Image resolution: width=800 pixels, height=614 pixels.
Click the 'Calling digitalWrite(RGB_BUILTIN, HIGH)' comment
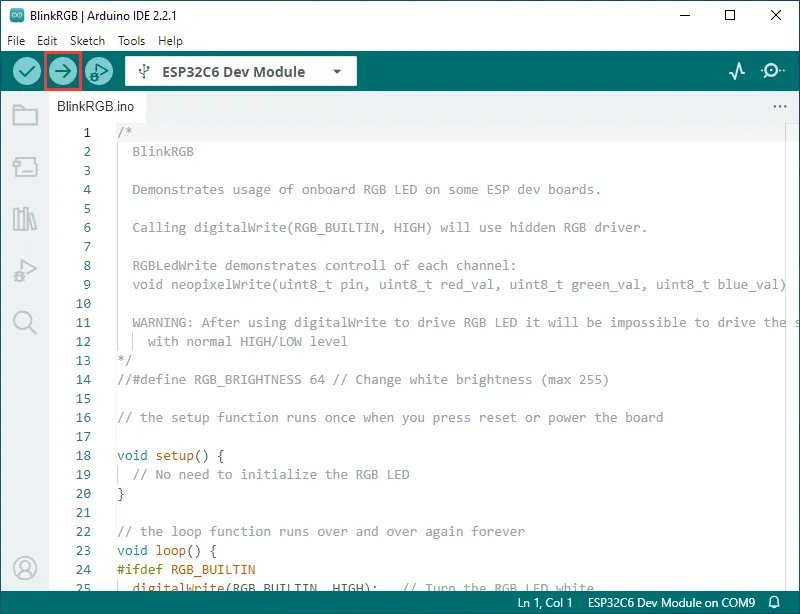[x=390, y=227]
